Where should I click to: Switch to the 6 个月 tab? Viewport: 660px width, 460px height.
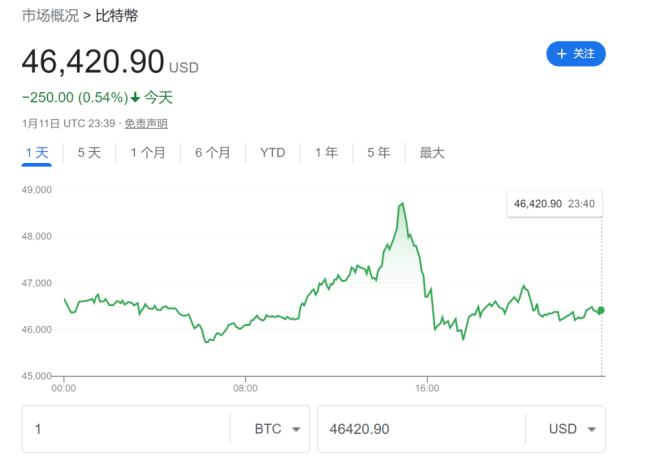click(212, 153)
